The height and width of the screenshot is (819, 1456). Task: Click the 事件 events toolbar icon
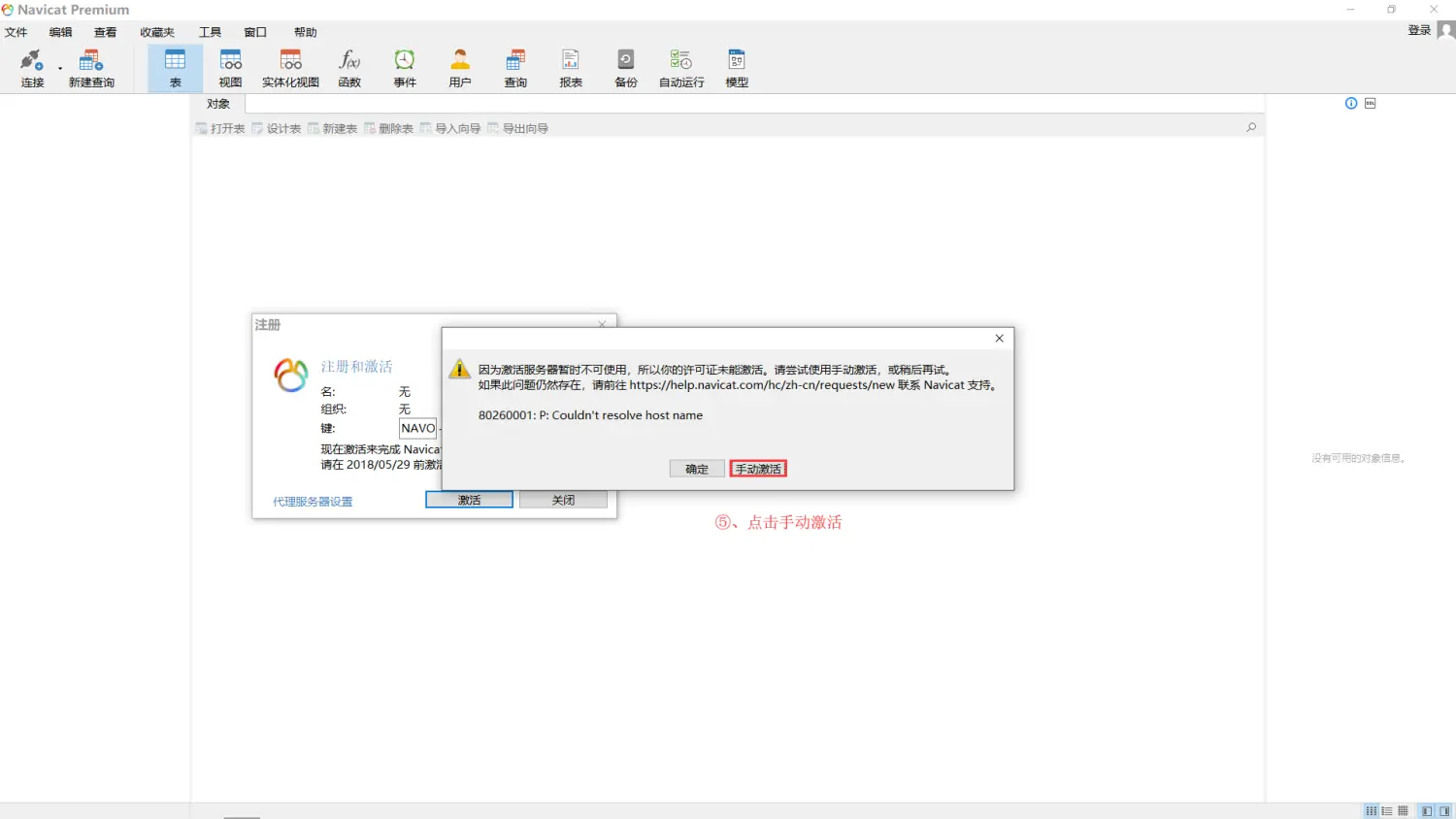(405, 68)
